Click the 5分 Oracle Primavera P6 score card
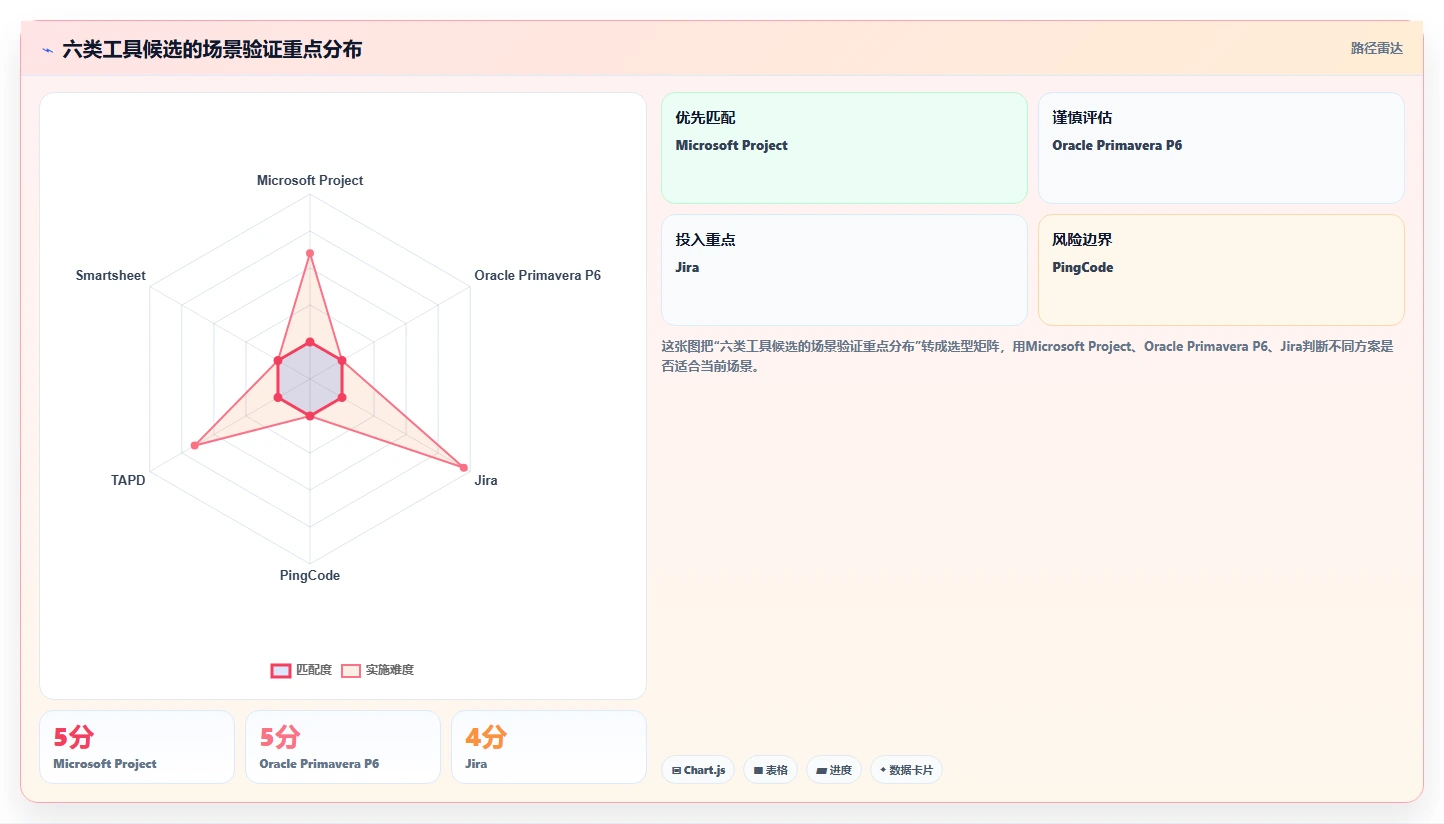Image resolution: width=1444 pixels, height=824 pixels. (343, 747)
